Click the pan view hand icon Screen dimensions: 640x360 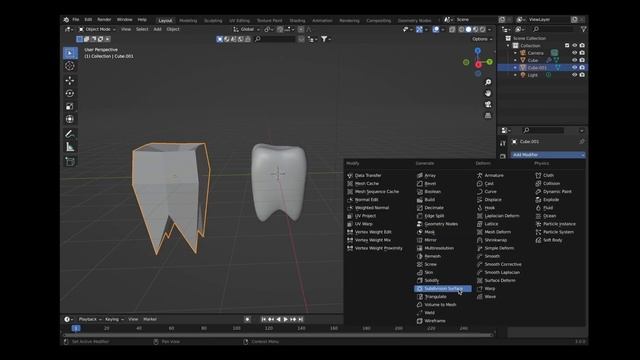coord(488,93)
